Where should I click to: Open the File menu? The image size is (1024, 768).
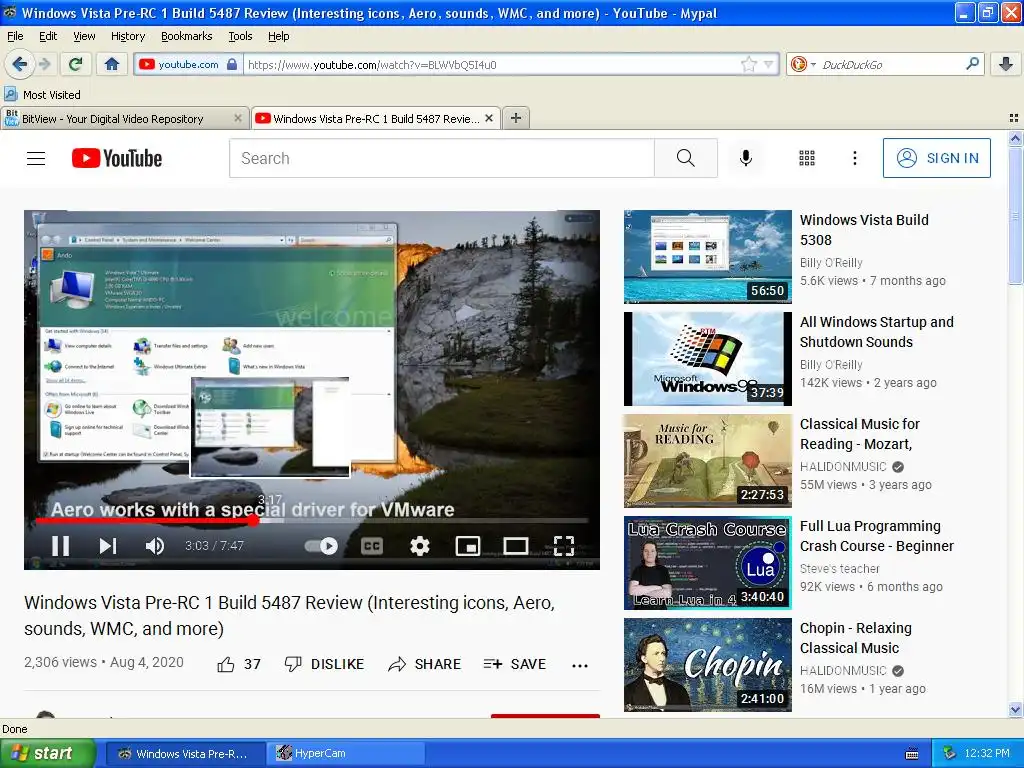[15, 36]
